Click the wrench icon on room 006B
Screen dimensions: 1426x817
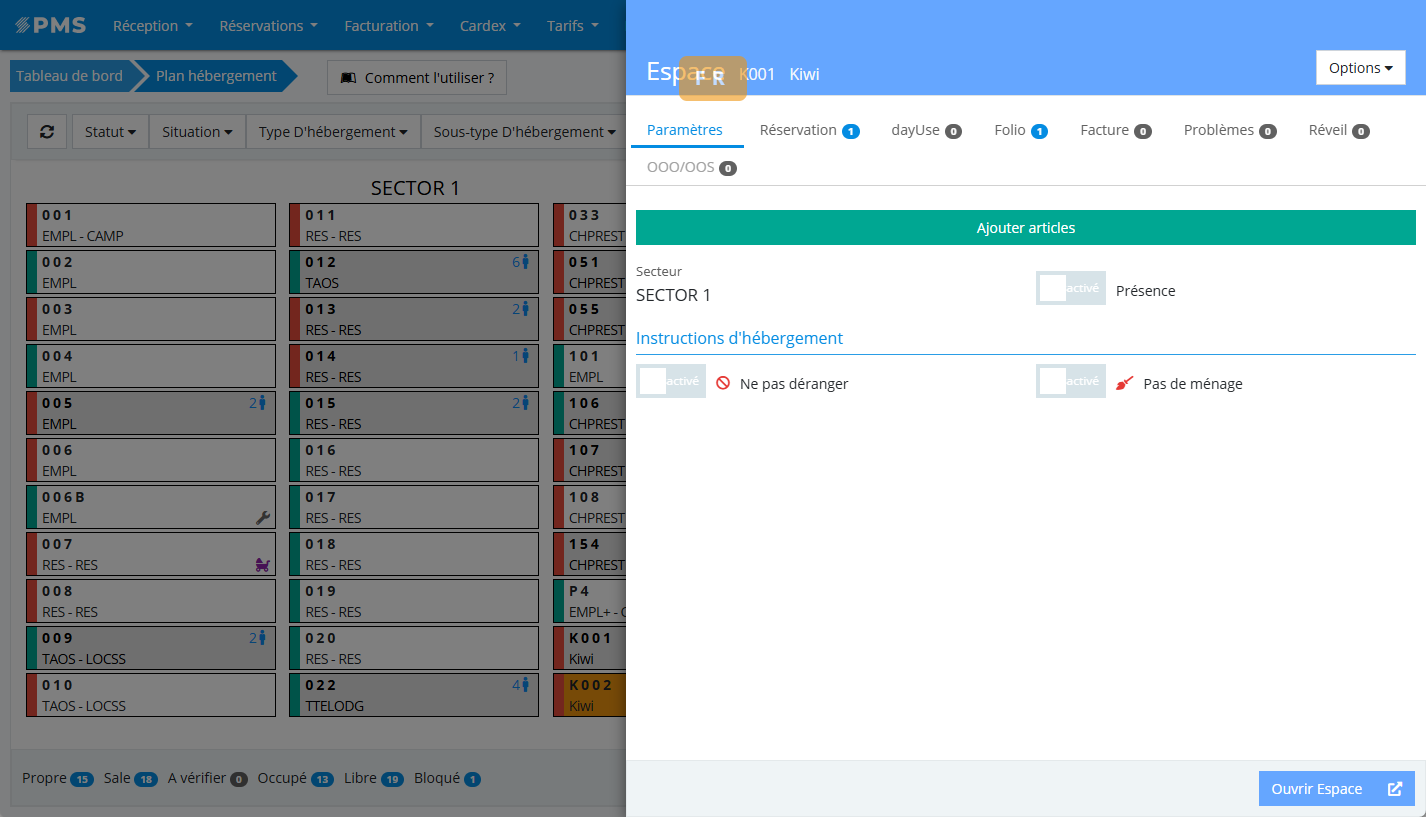pyautogui.click(x=263, y=518)
